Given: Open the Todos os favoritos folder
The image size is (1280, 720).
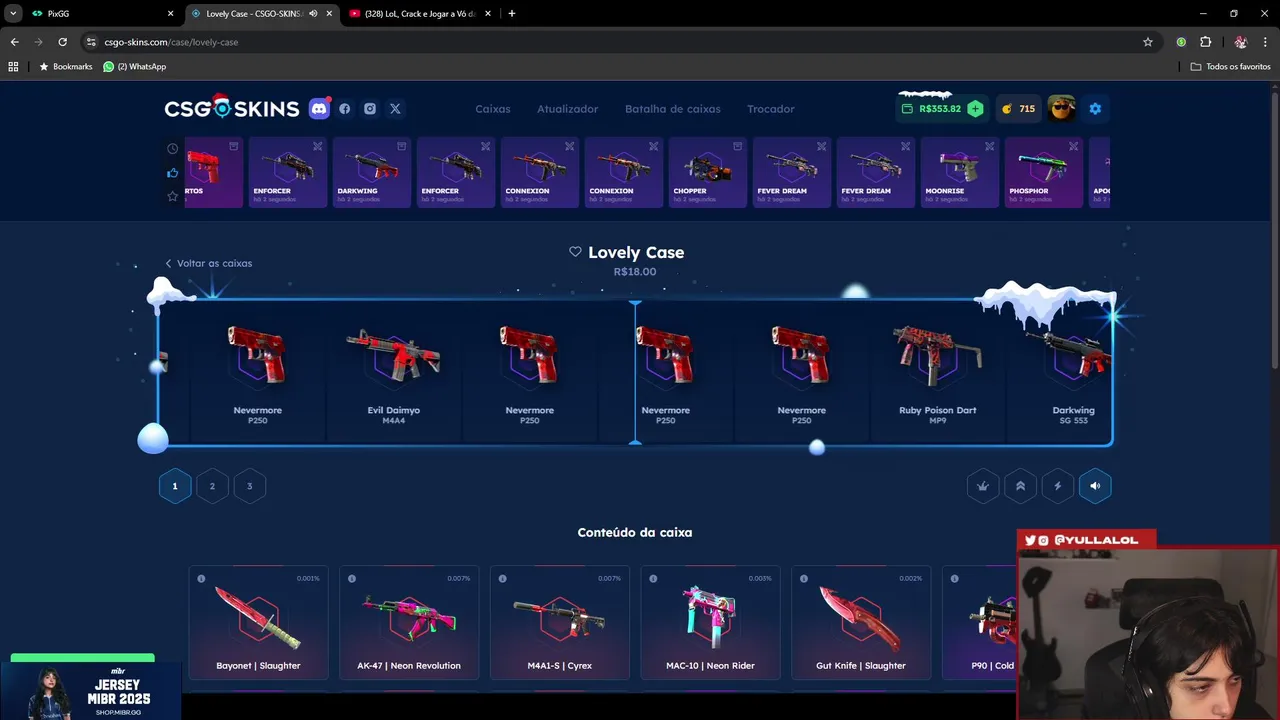Looking at the screenshot, I should [x=1230, y=66].
